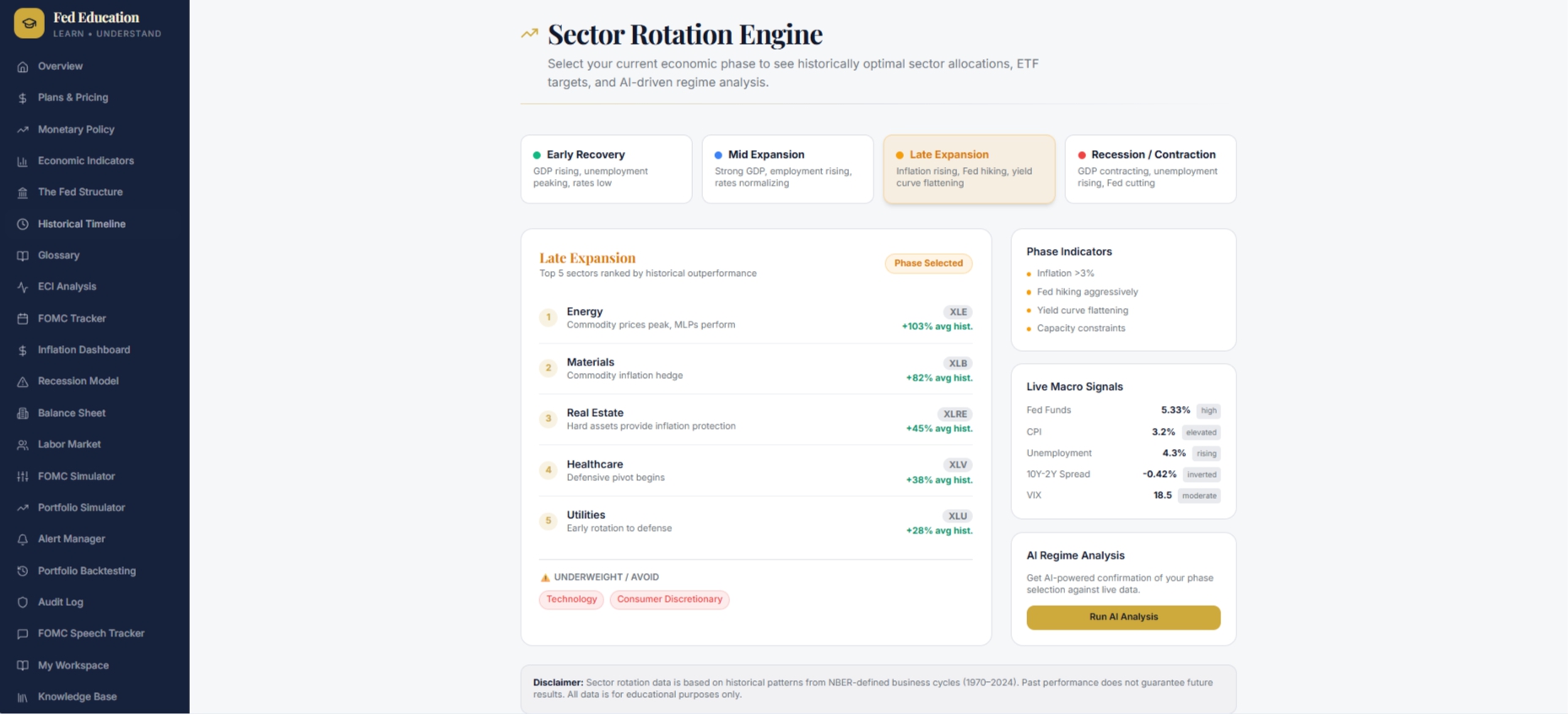Open Audit Log shield icon

tap(23, 603)
